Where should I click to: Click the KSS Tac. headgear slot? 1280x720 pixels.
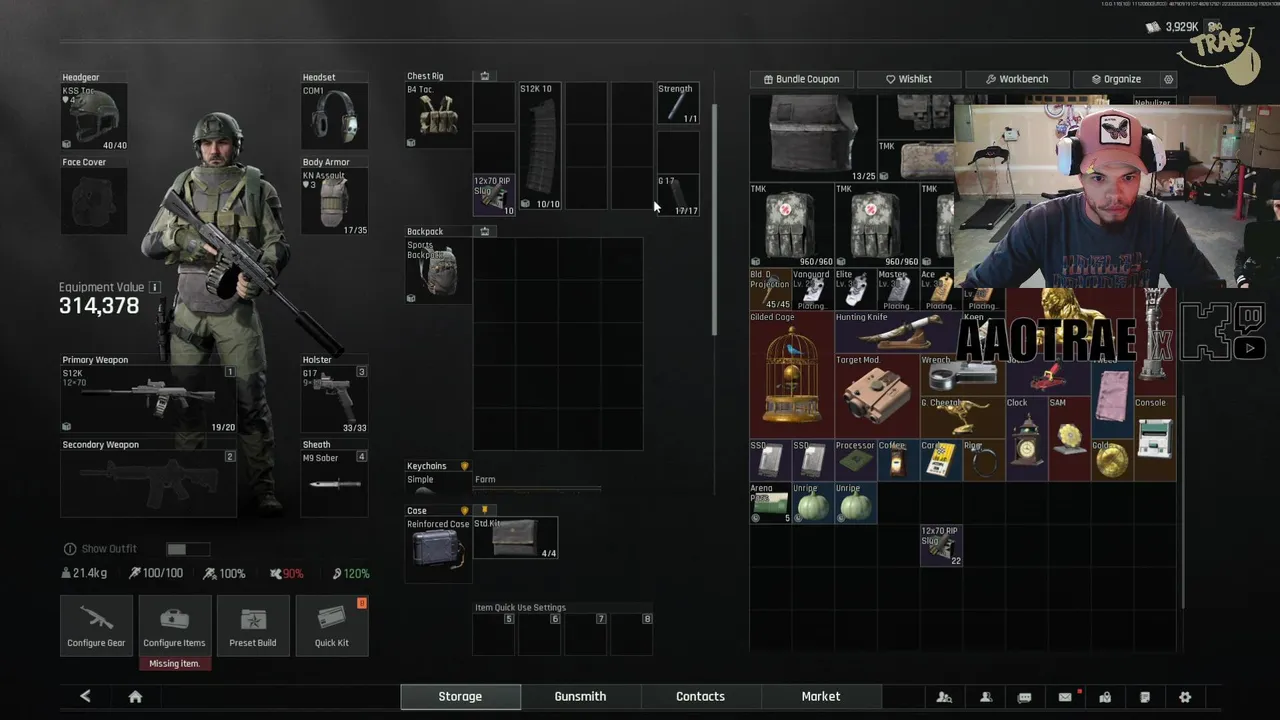pyautogui.click(x=94, y=117)
